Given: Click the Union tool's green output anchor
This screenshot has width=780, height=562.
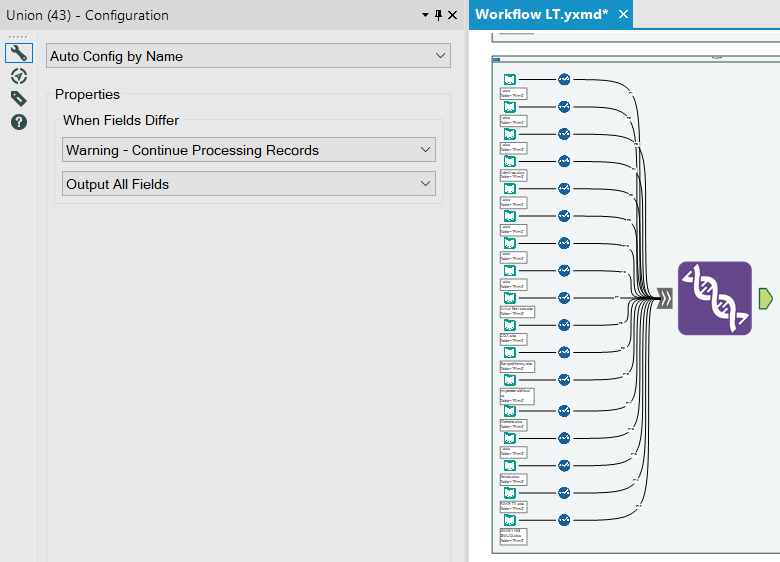Looking at the screenshot, I should (766, 298).
